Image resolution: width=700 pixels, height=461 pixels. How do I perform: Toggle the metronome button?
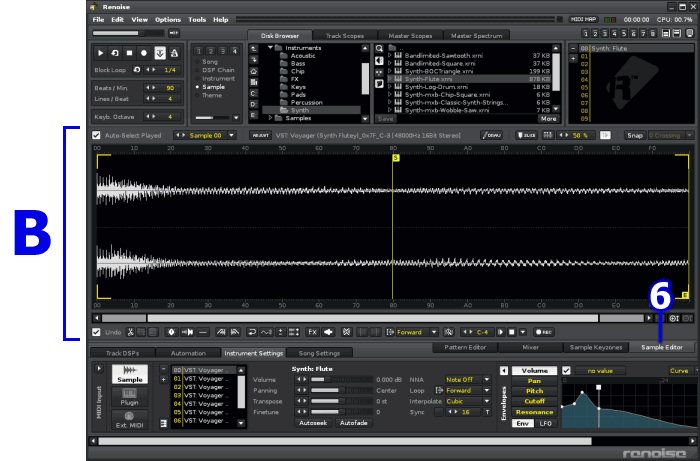coord(175,53)
